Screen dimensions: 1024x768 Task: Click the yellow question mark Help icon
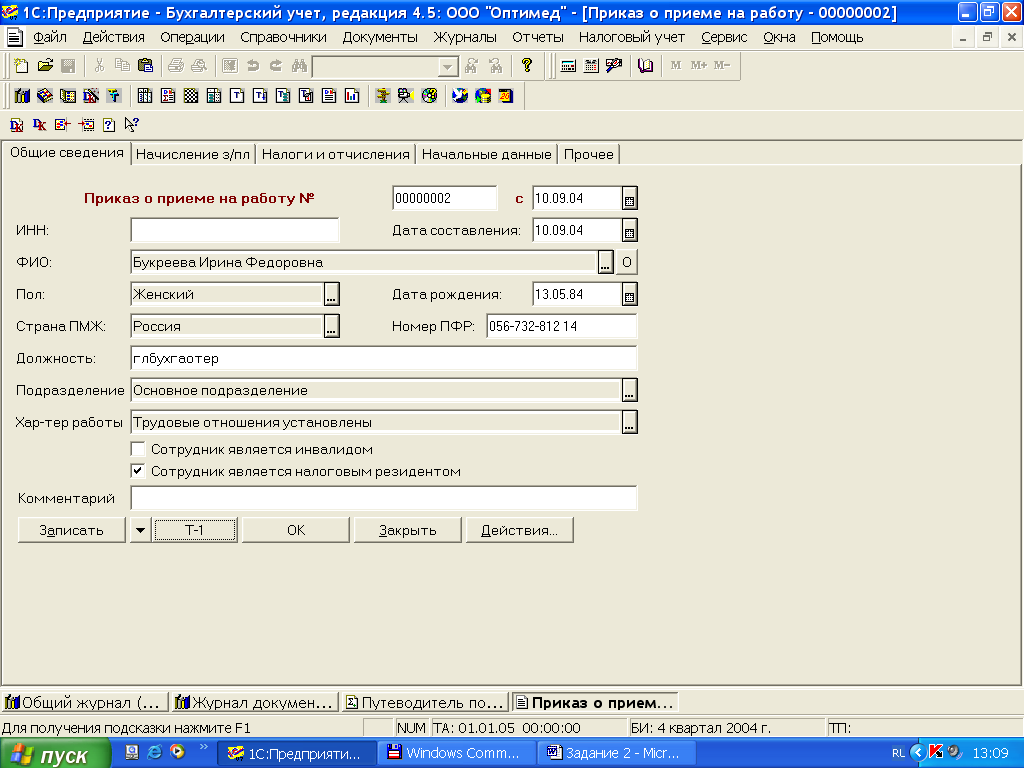(x=526, y=65)
